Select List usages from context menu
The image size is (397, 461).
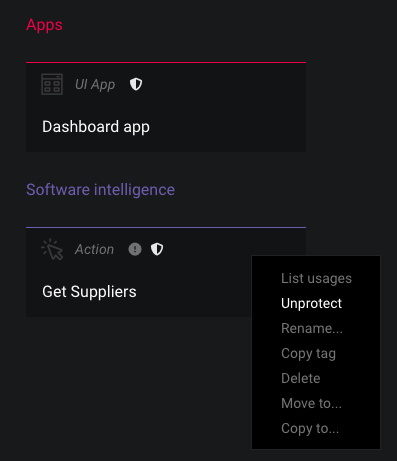(x=316, y=278)
